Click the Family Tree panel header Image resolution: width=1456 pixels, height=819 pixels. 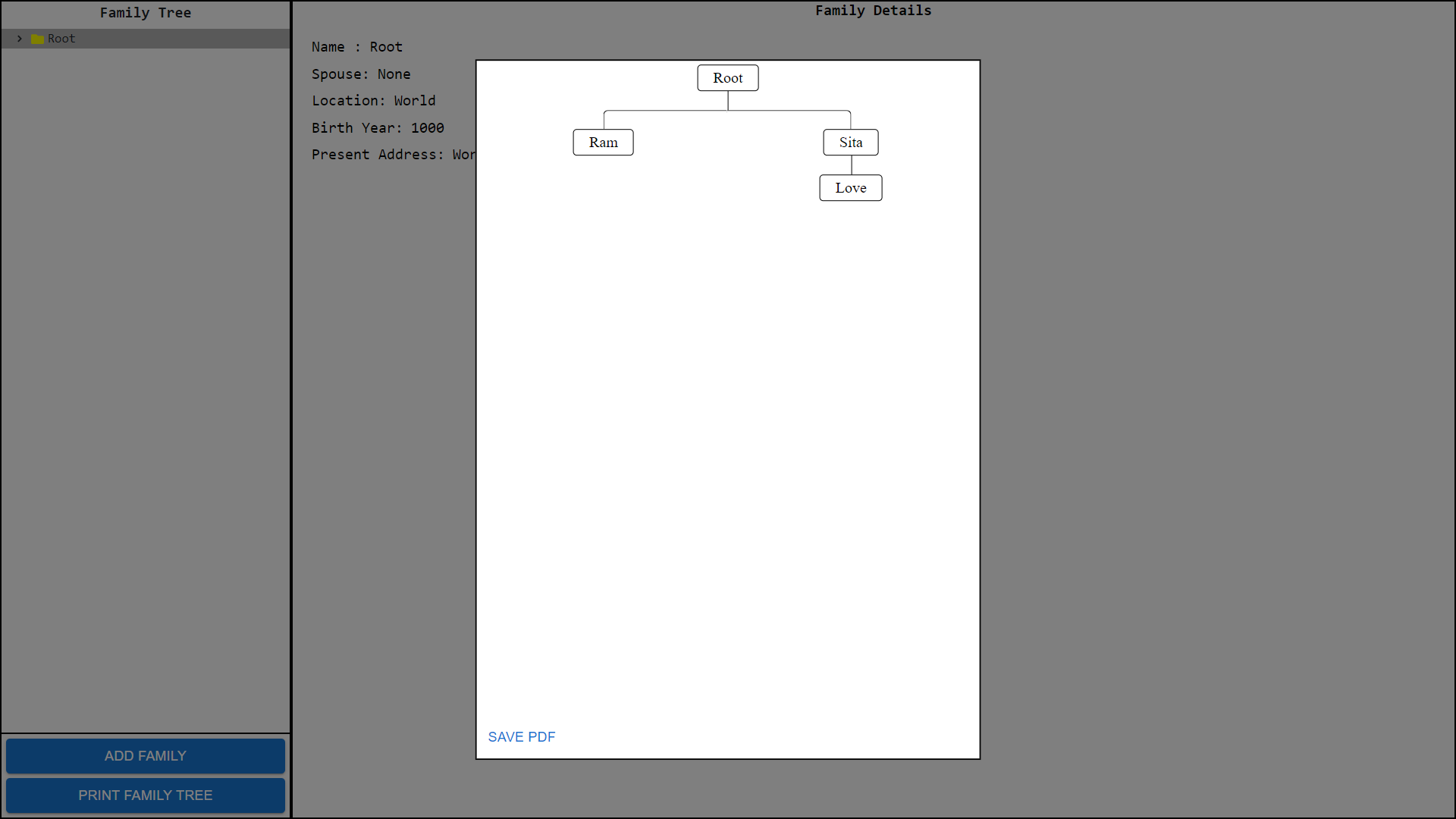coord(145,12)
